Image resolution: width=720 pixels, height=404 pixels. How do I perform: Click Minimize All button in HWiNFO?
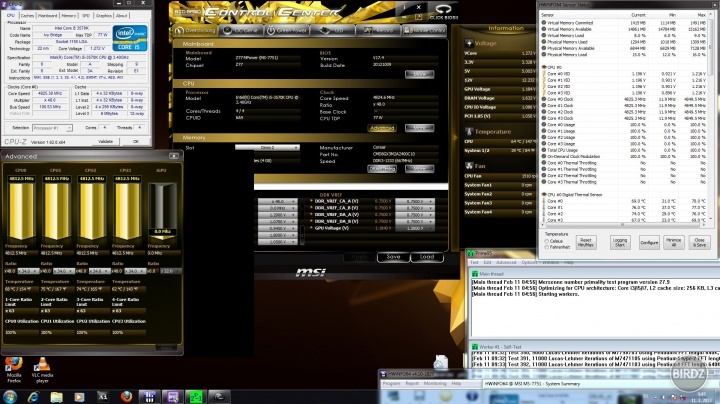point(674,242)
